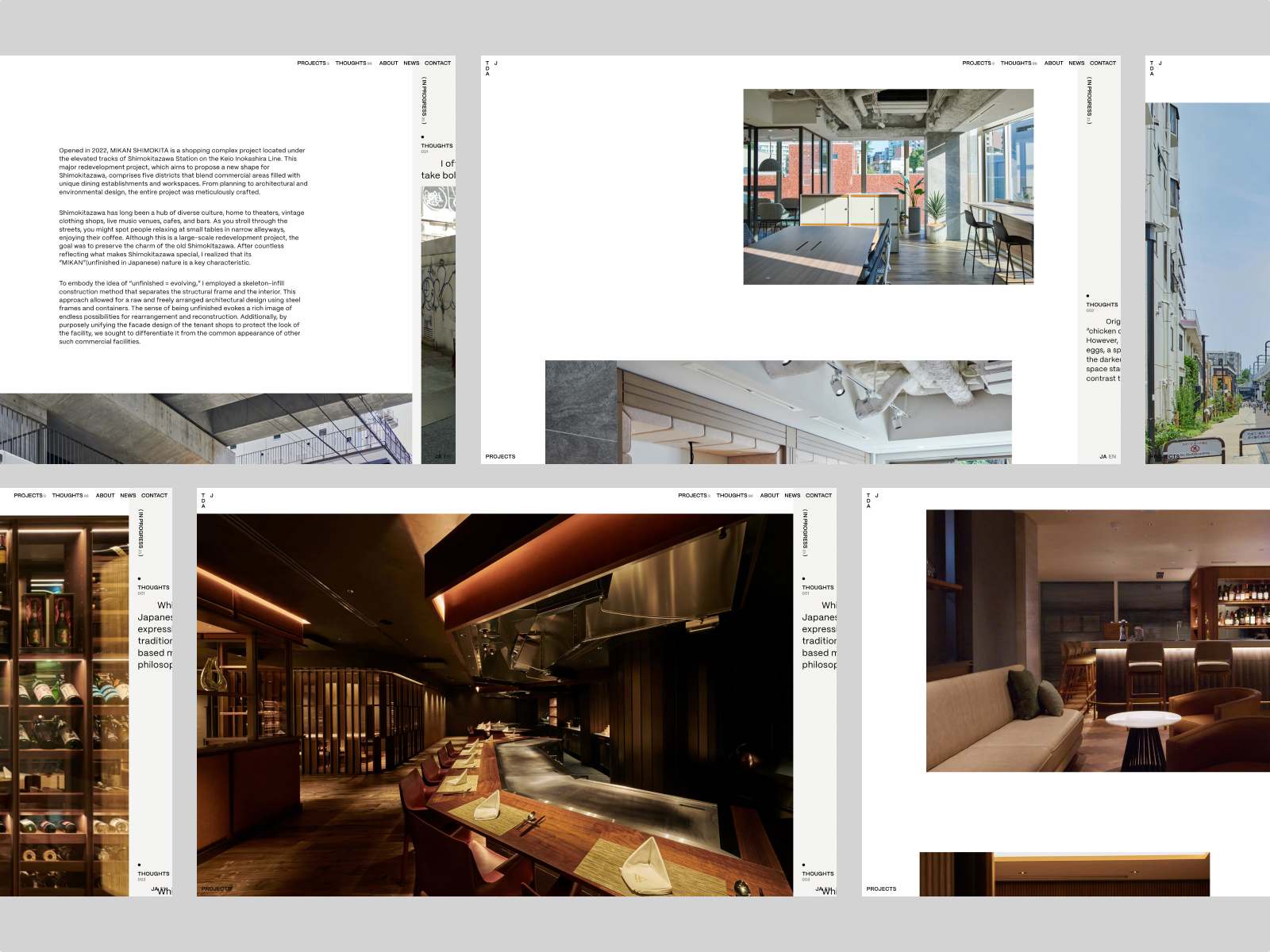Click the 'Japanese express' thought excerpt on teppanyaki page

[819, 635]
